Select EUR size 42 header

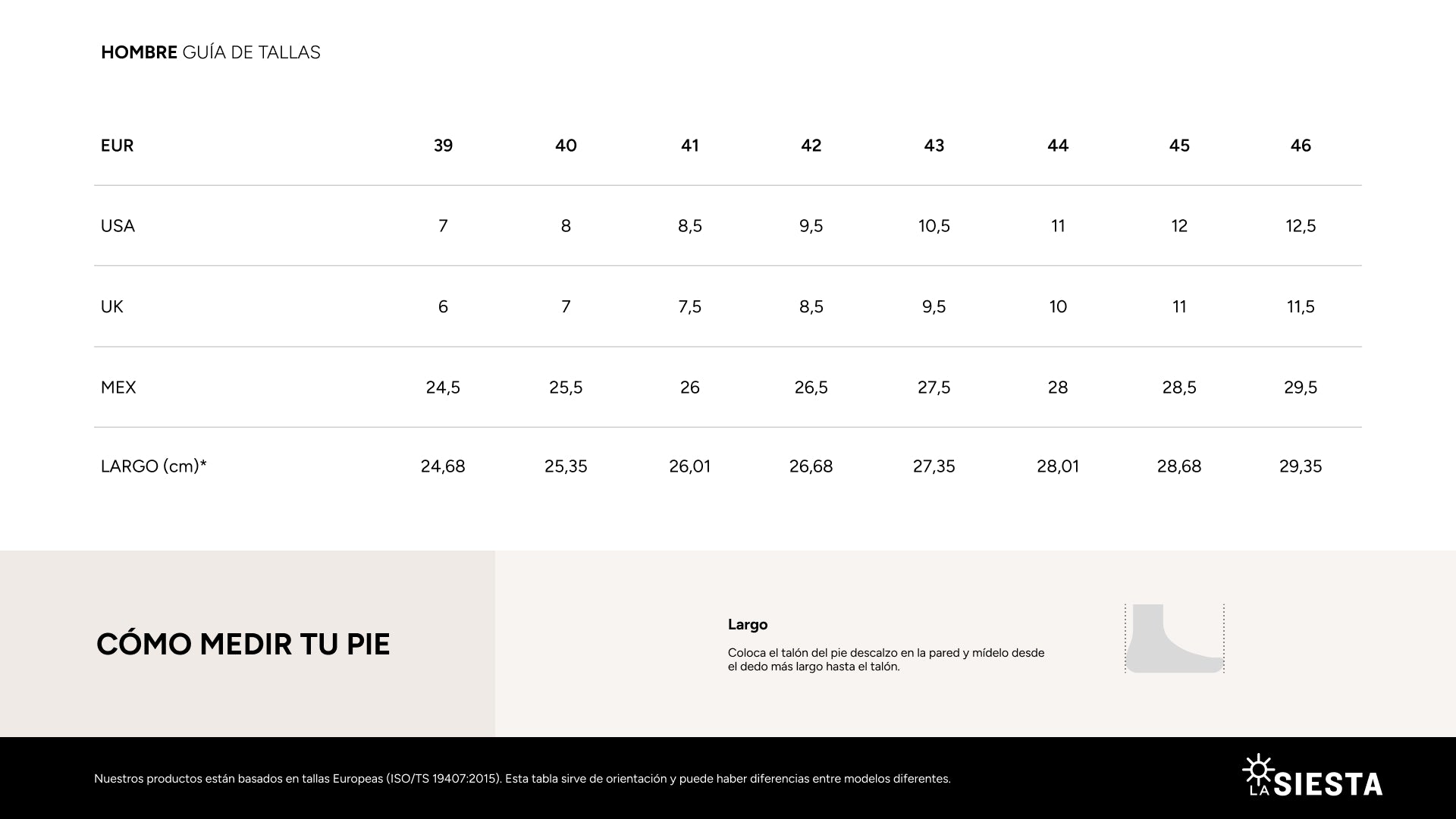[811, 146]
